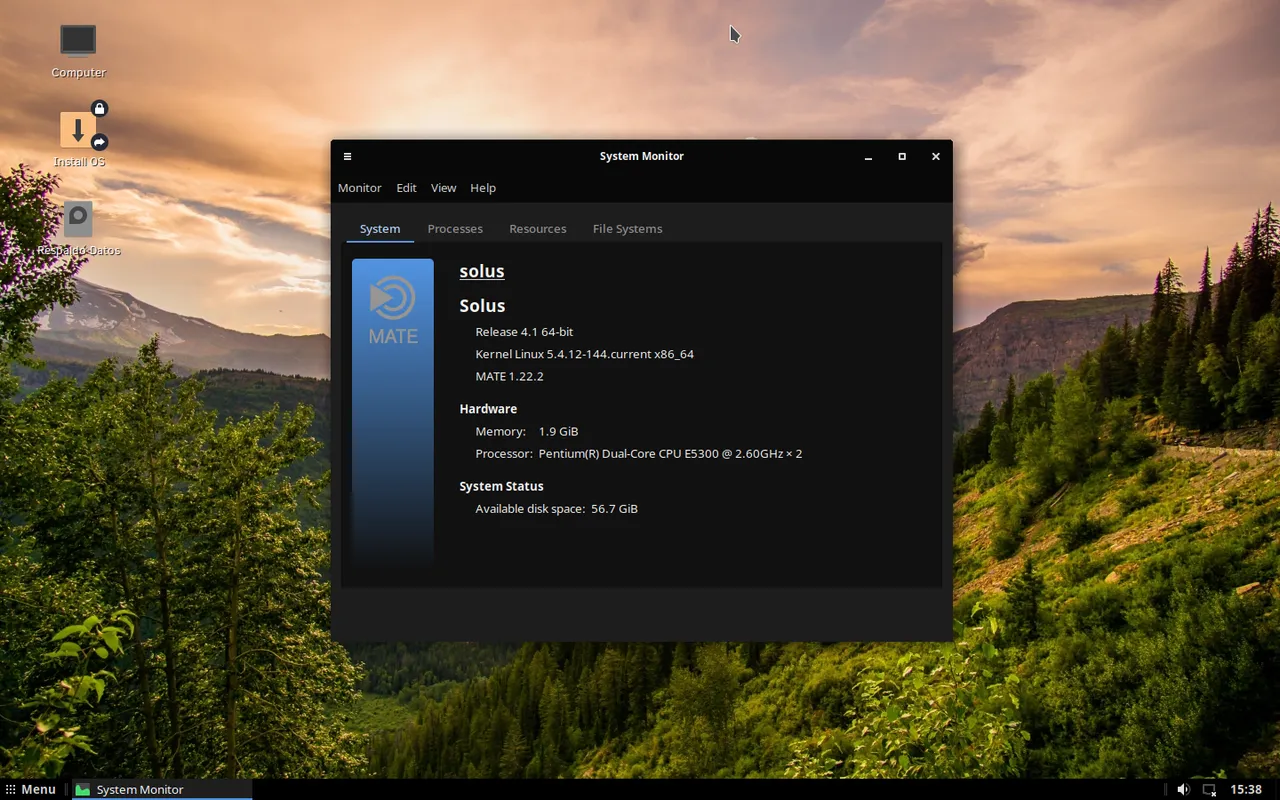Click the Pentium Dual-Core processor text
Image resolution: width=1280 pixels, height=800 pixels.
click(670, 454)
